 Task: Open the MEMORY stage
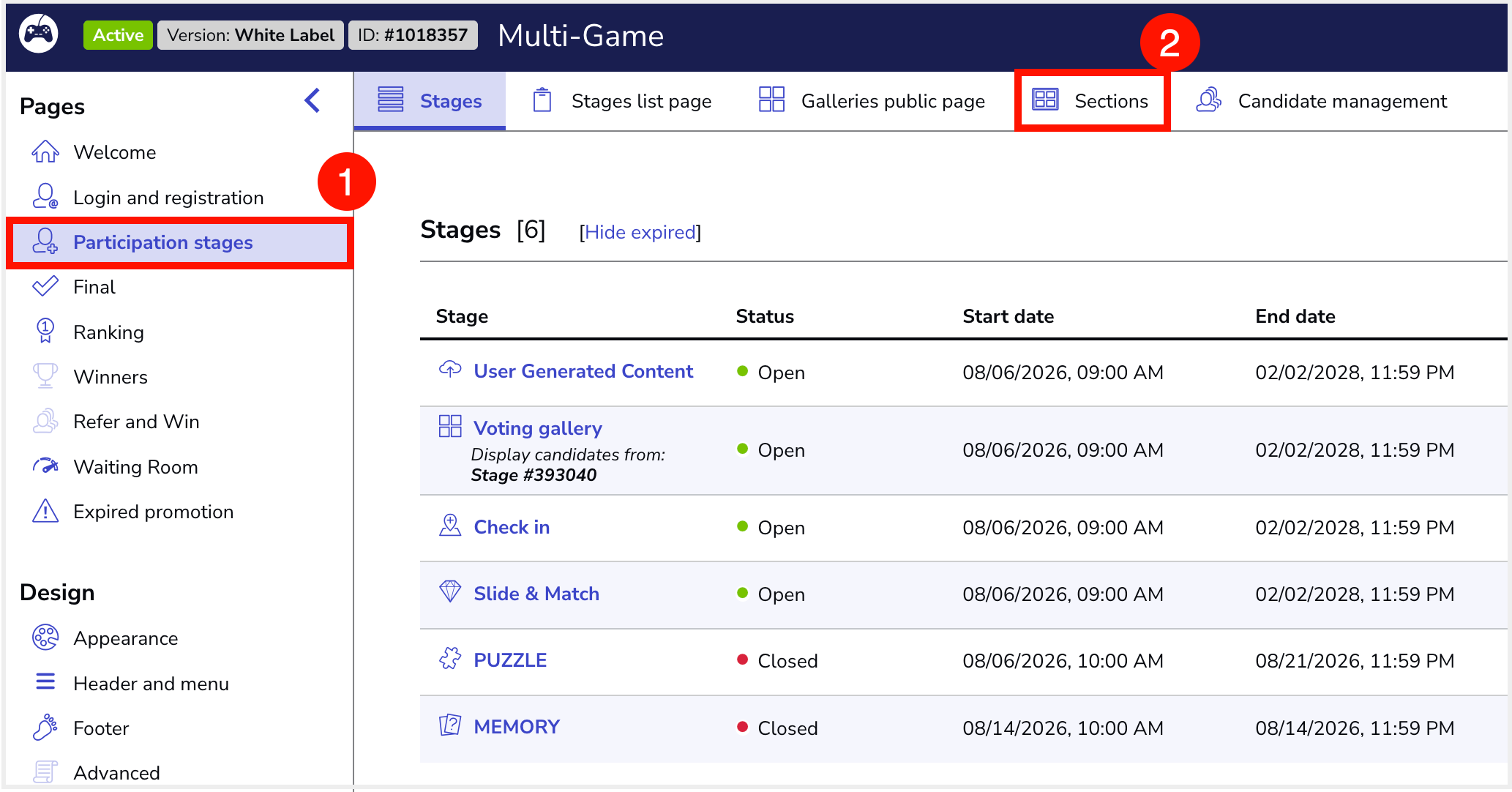coord(517,727)
